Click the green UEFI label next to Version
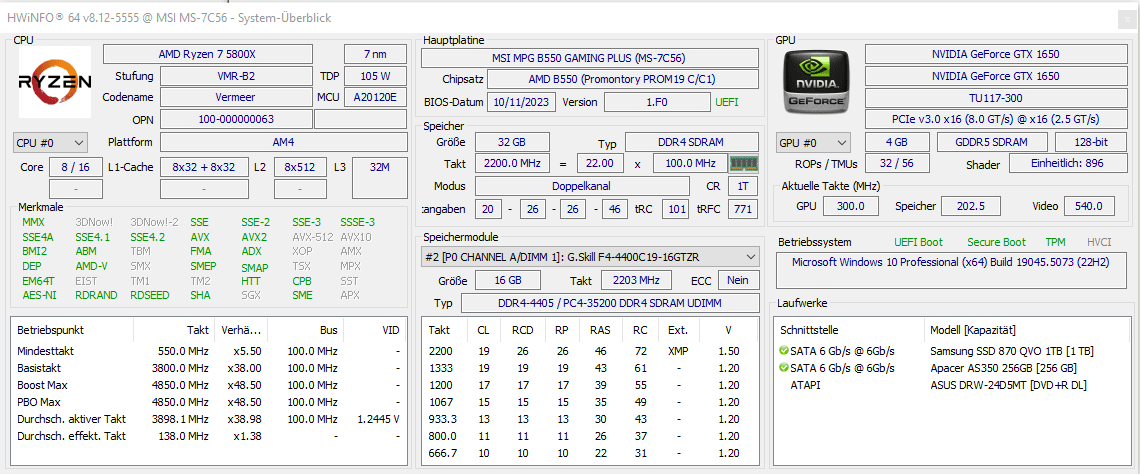The image size is (1140, 474). (x=726, y=102)
